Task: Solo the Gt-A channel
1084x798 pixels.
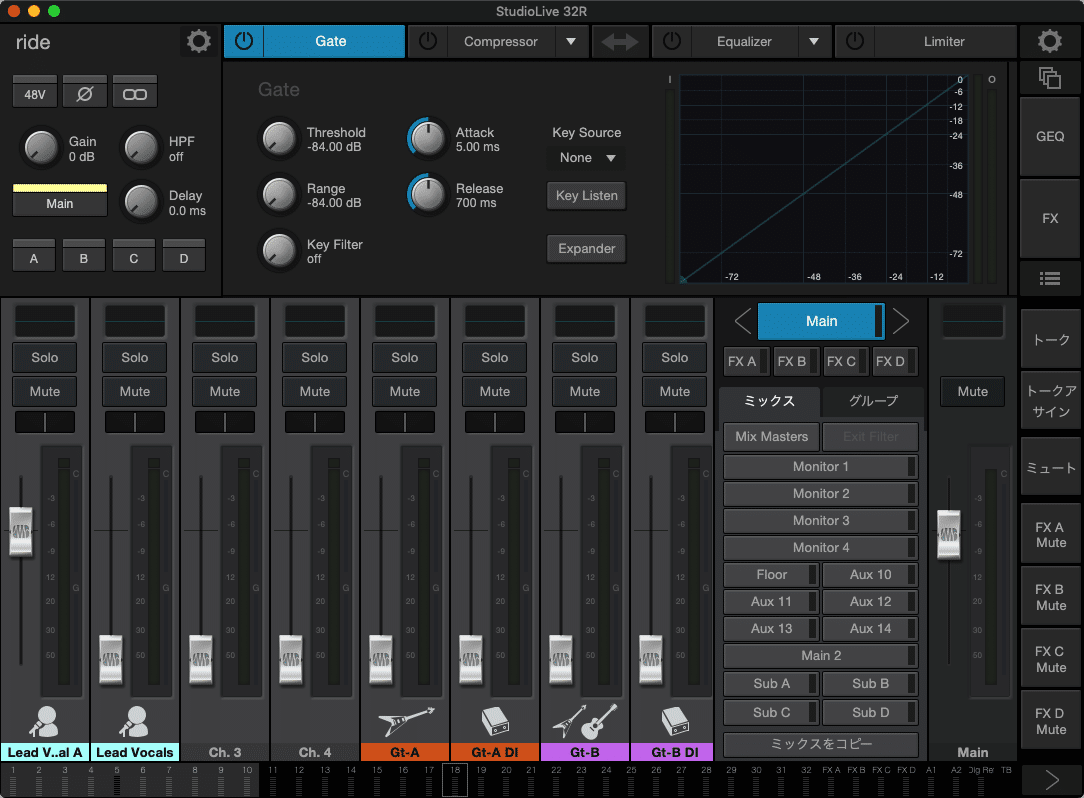Action: [405, 358]
